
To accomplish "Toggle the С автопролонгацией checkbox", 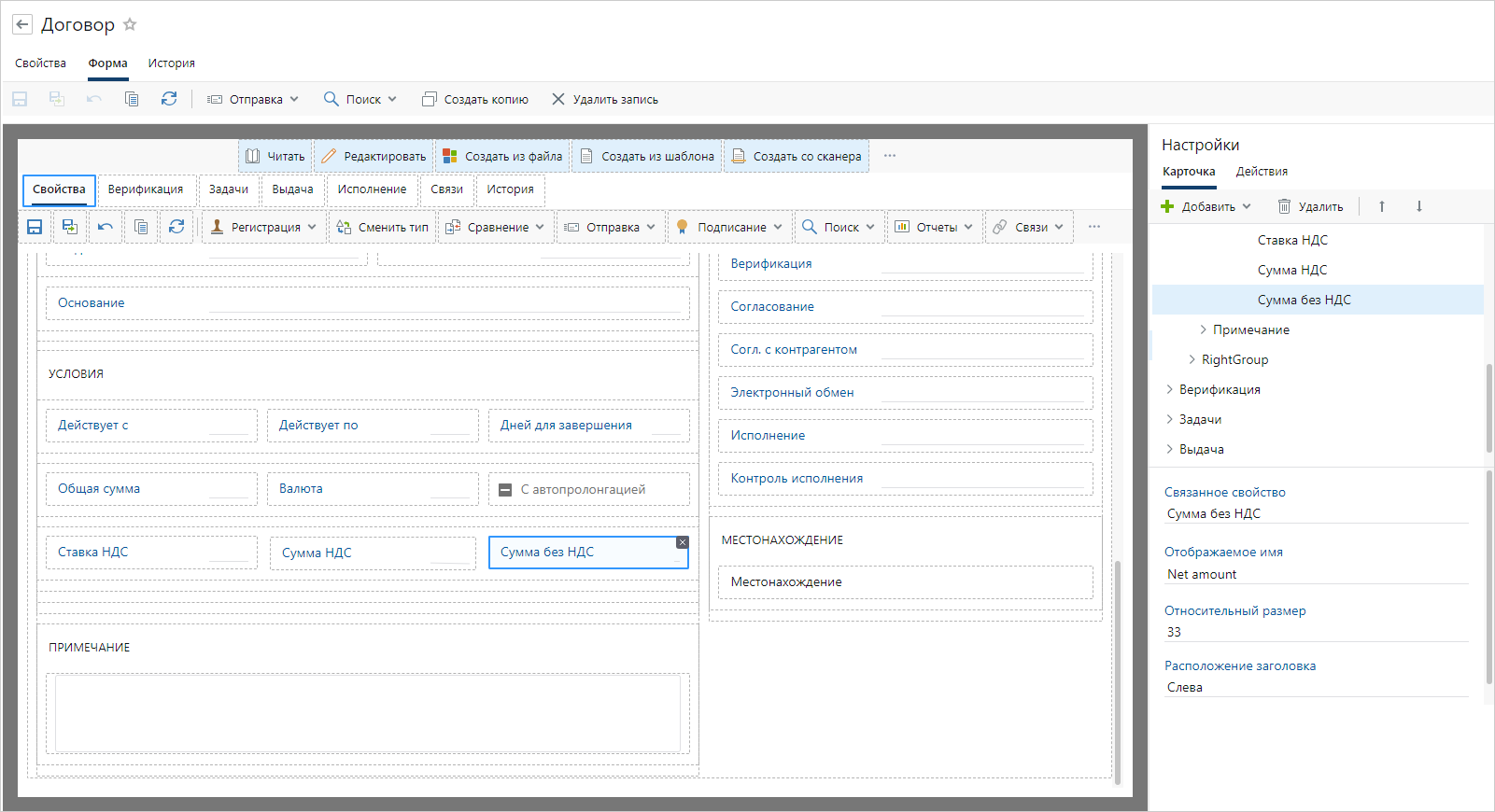I will pyautogui.click(x=505, y=489).
